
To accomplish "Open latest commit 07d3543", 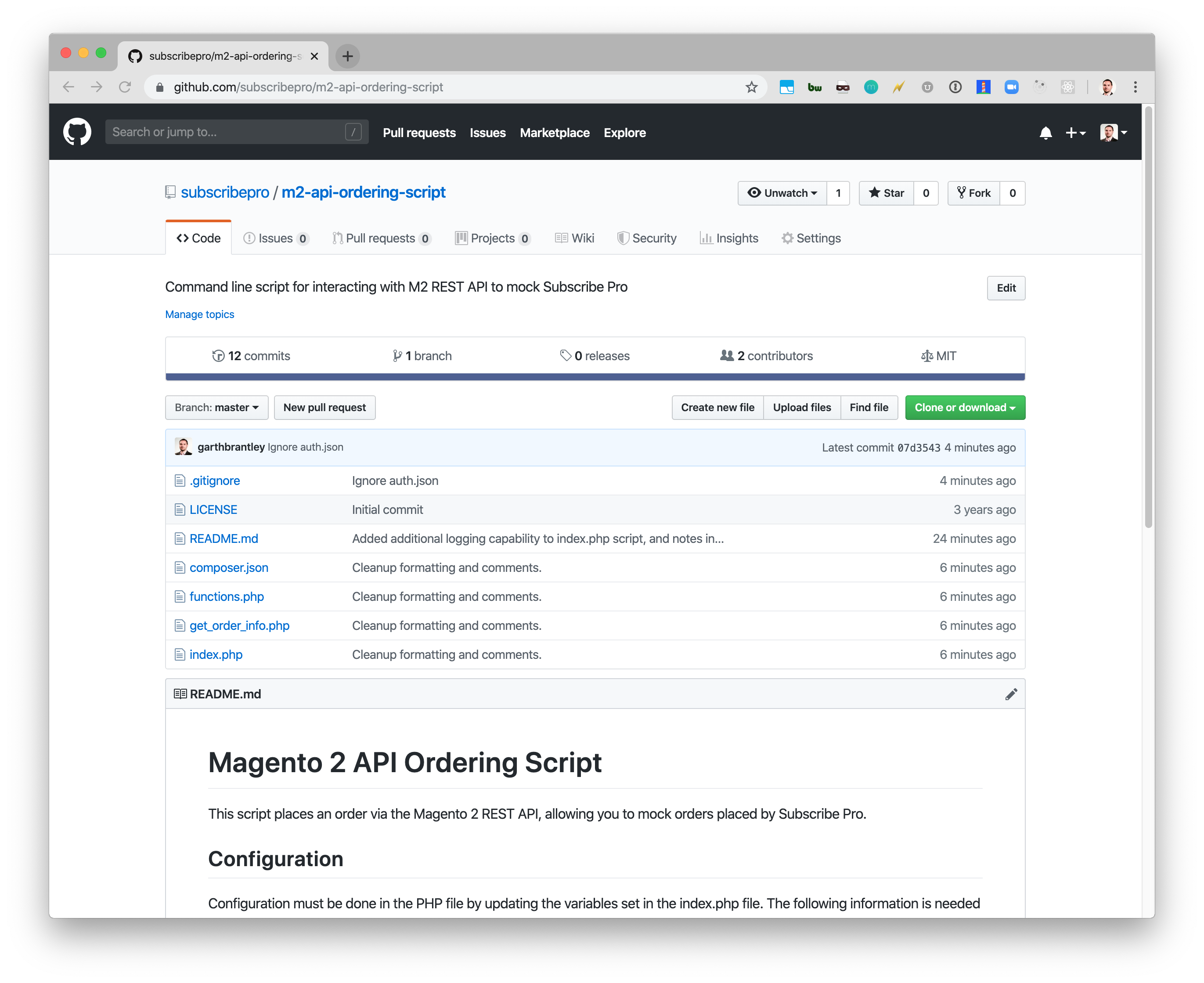I will tap(918, 448).
